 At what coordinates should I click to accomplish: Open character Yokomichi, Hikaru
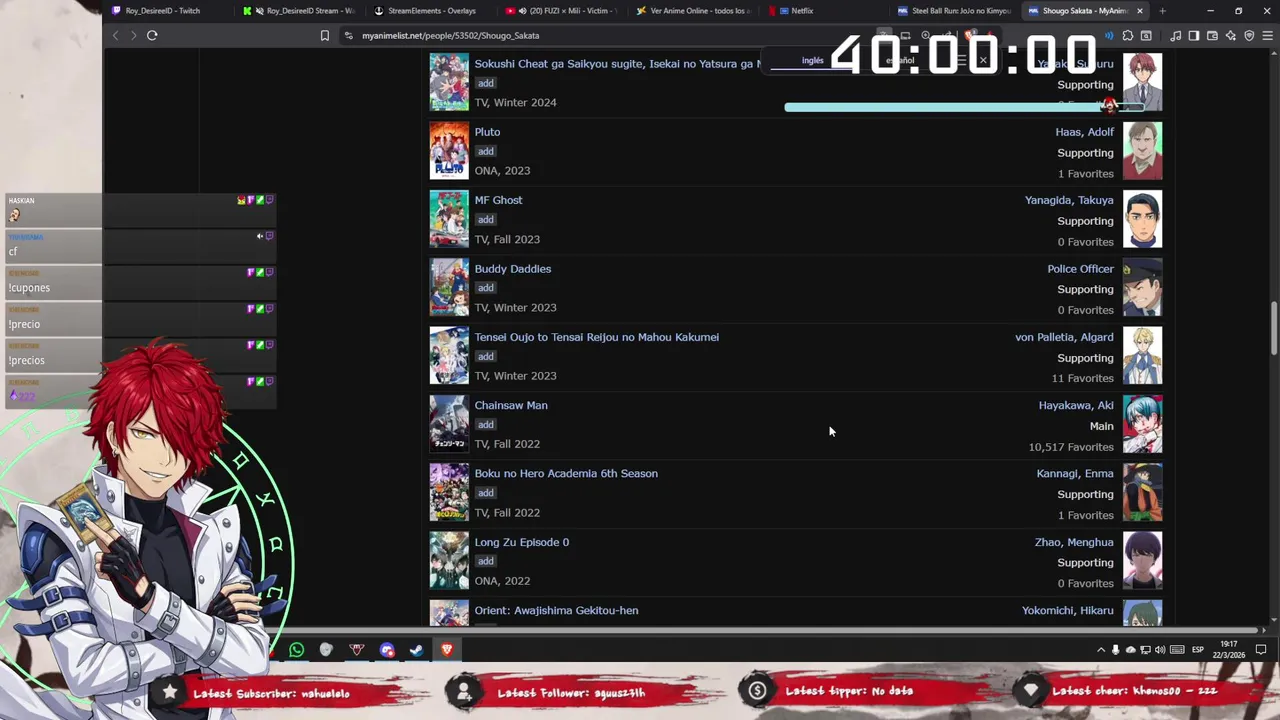click(1068, 610)
